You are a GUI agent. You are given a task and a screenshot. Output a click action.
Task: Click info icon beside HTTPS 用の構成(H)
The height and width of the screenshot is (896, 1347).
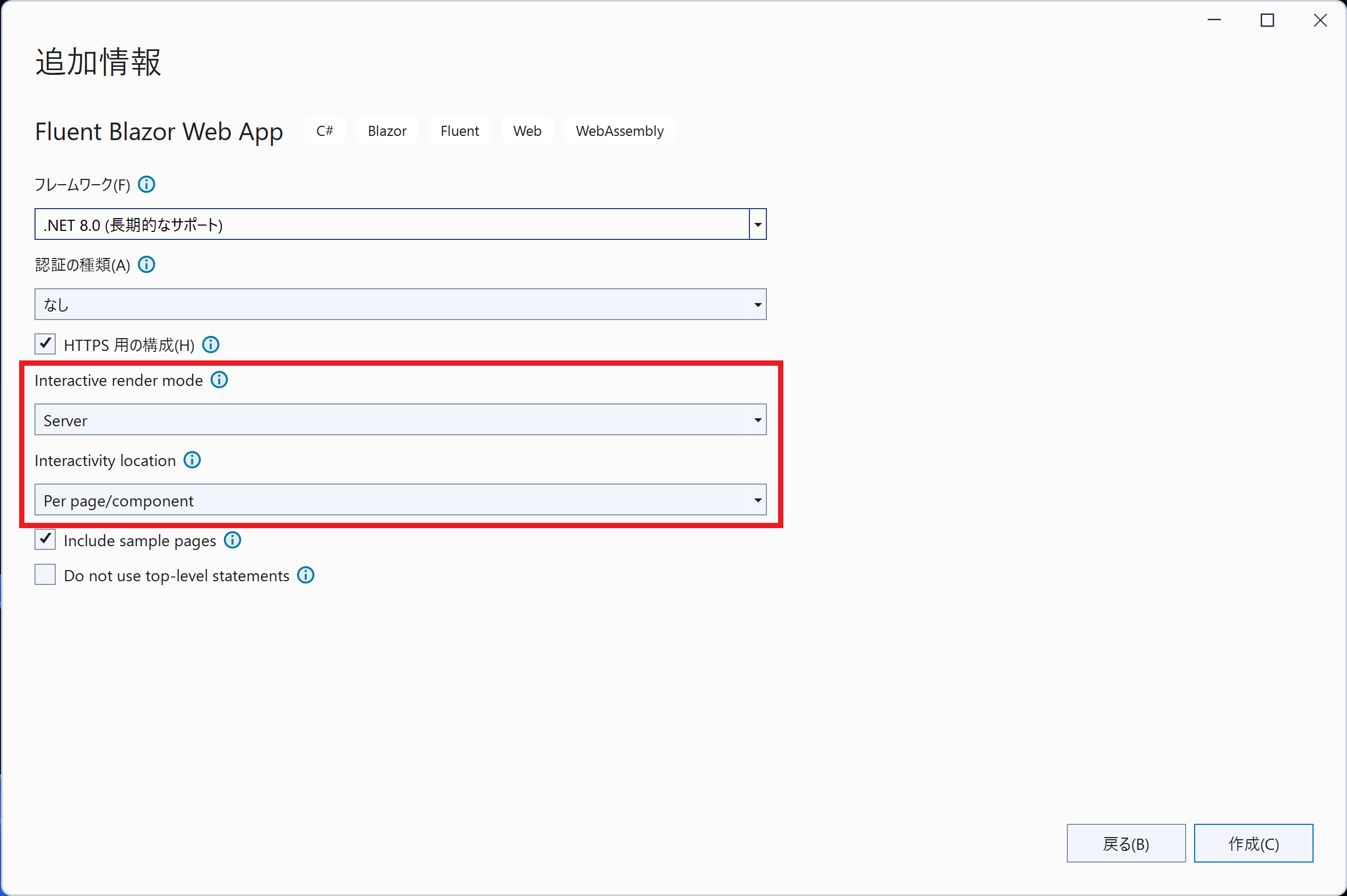pos(211,344)
